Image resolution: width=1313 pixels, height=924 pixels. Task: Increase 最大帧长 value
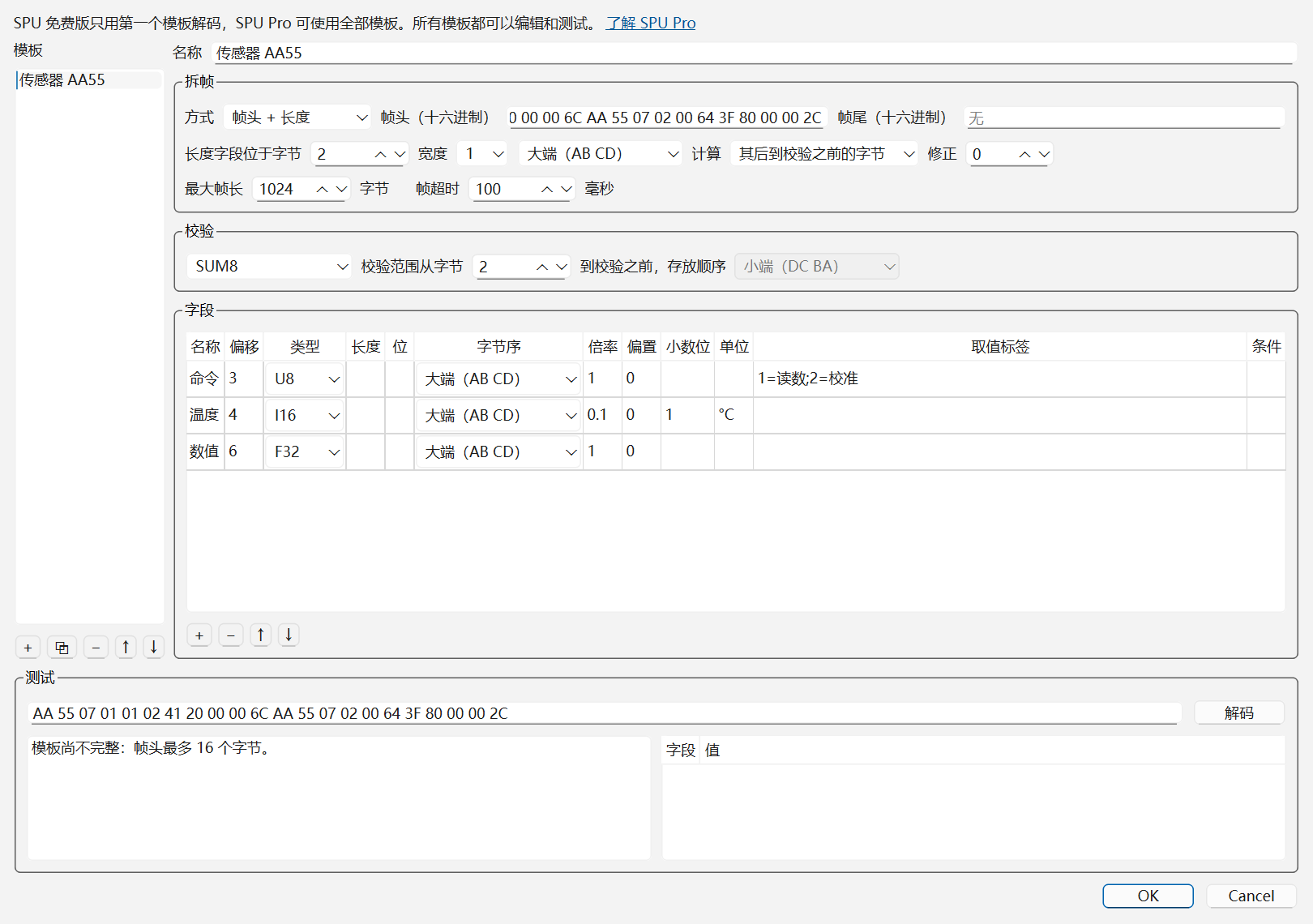(x=322, y=189)
